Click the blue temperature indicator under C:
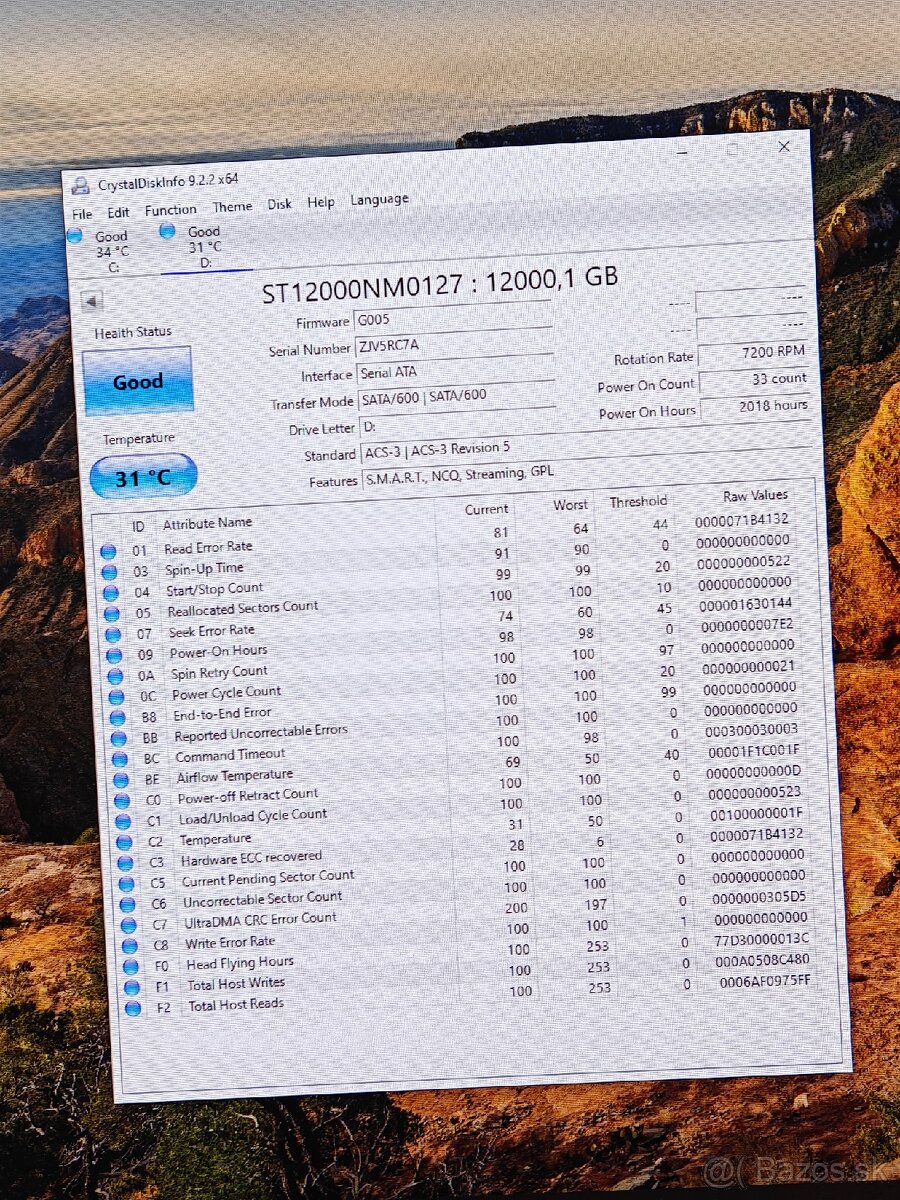The image size is (900, 1200). 74,234
